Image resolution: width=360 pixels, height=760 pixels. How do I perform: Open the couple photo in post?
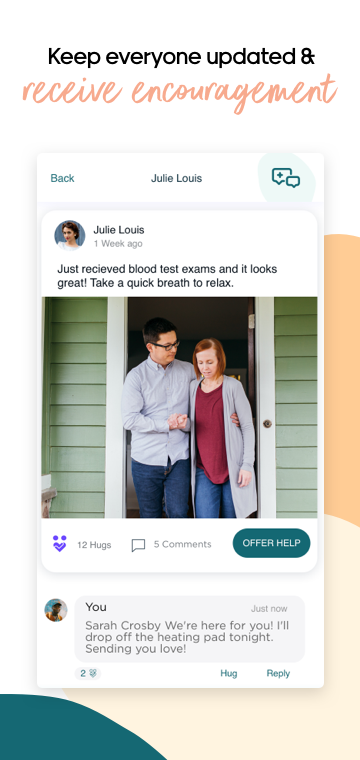(x=179, y=408)
